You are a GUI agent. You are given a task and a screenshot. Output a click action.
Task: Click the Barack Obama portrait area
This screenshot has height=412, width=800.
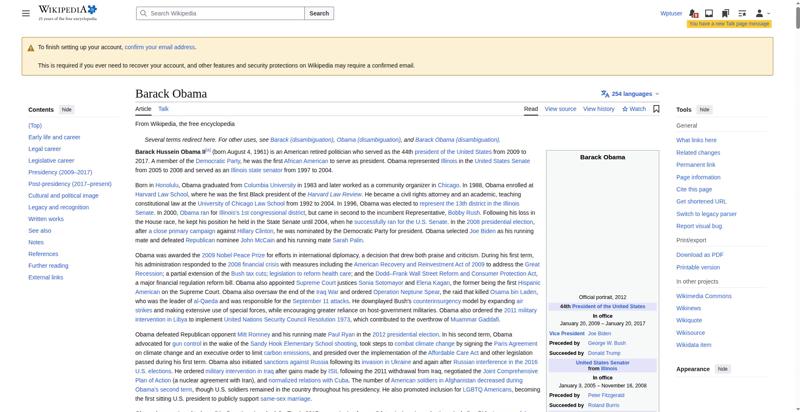[603, 227]
